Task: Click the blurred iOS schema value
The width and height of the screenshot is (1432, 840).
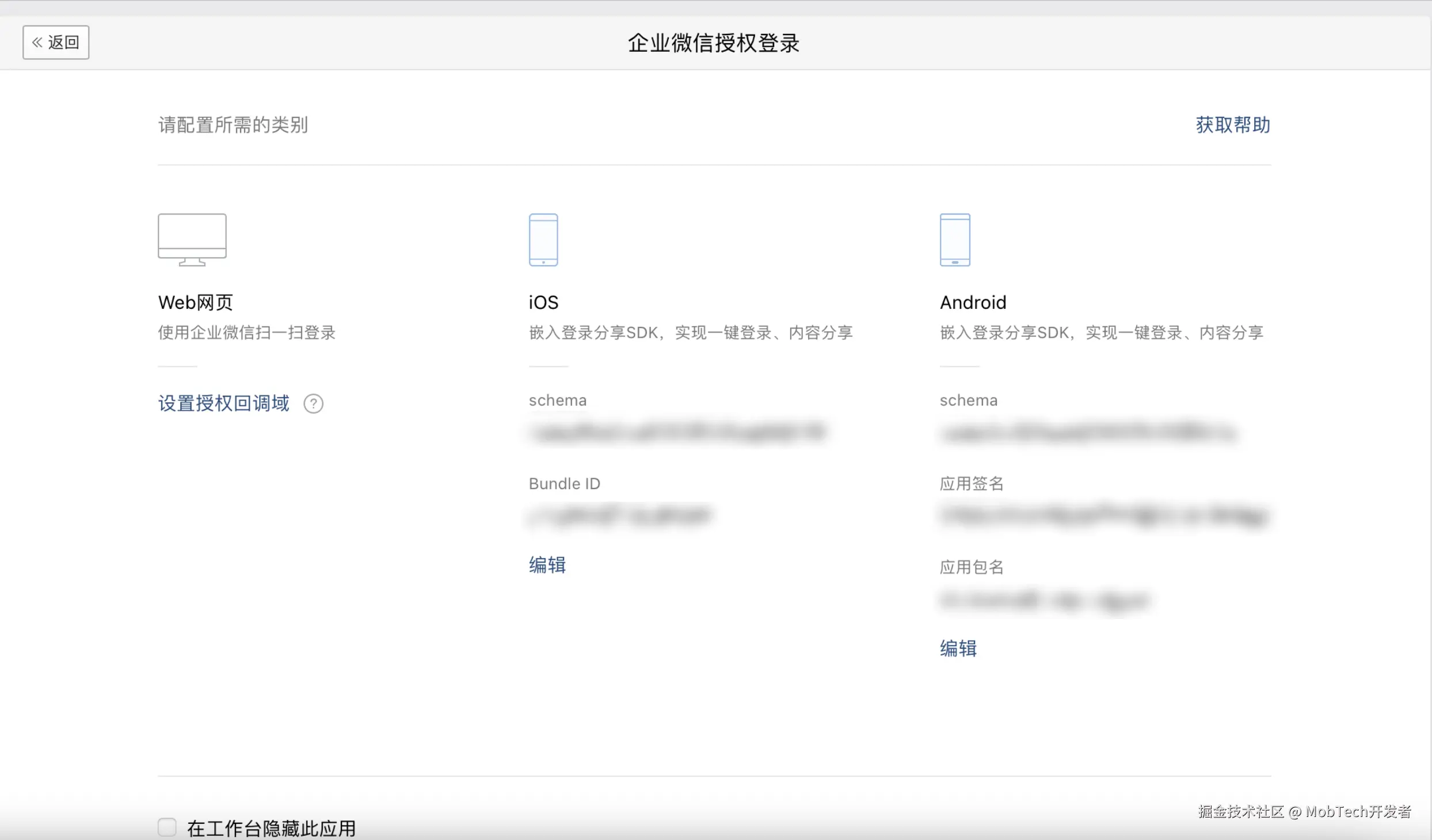Action: click(x=678, y=433)
